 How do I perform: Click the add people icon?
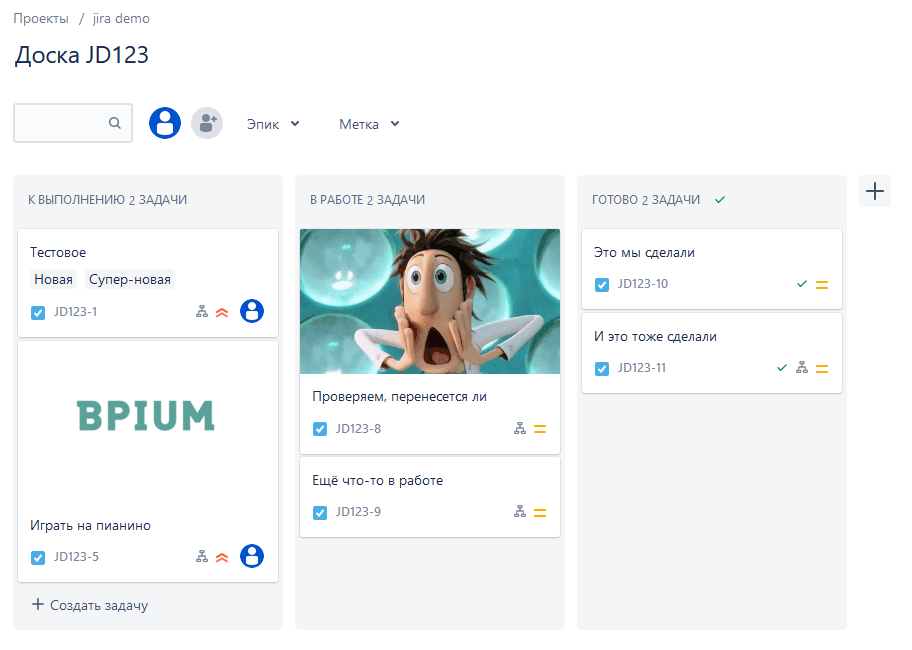tap(207, 123)
